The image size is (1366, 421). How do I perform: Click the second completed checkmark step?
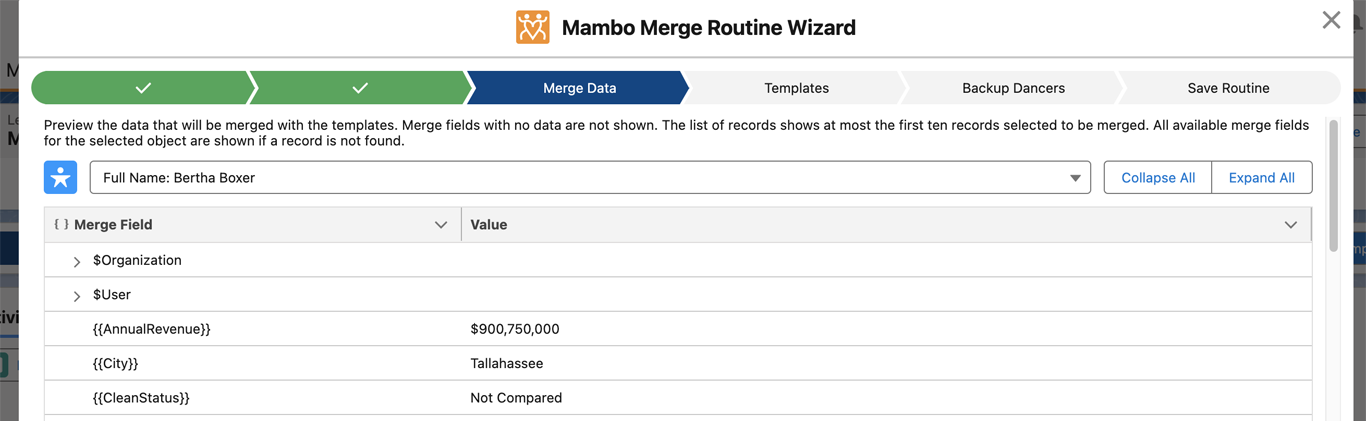coord(360,88)
